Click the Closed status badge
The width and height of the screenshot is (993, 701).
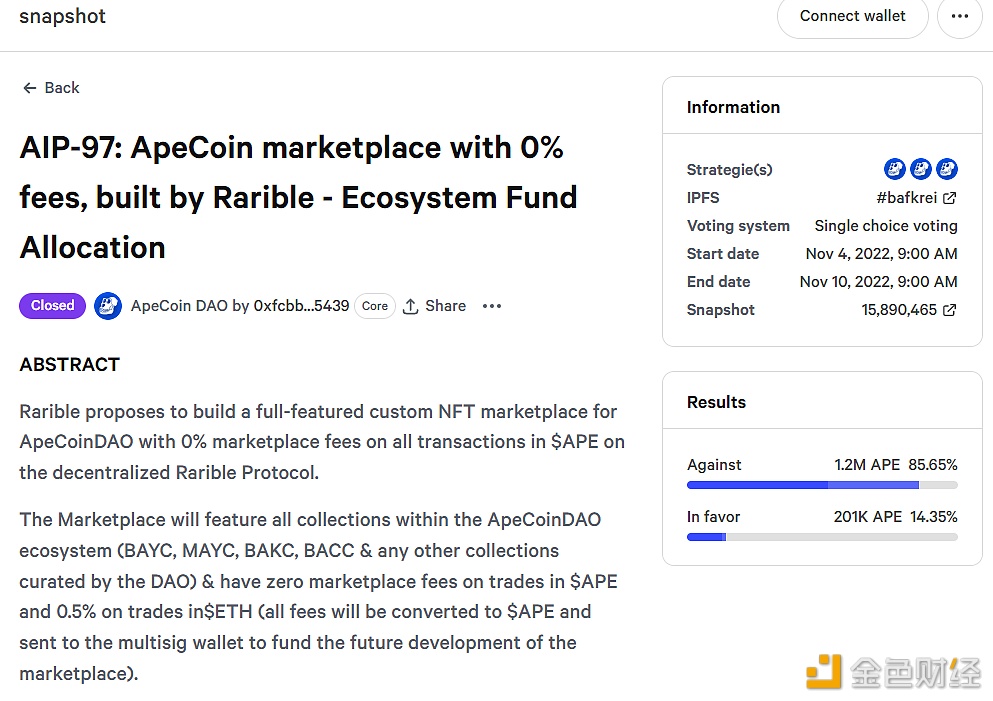[52, 306]
